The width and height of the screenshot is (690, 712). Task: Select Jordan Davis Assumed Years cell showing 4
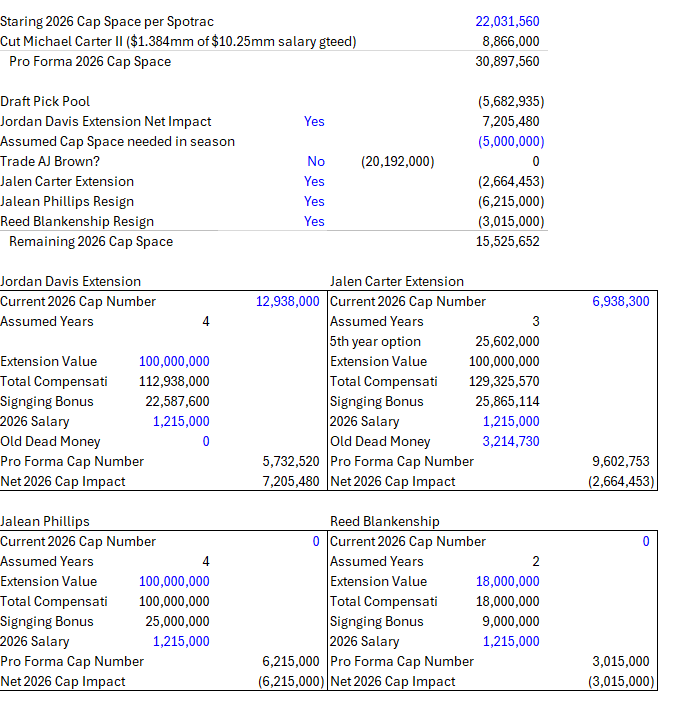[x=206, y=321]
